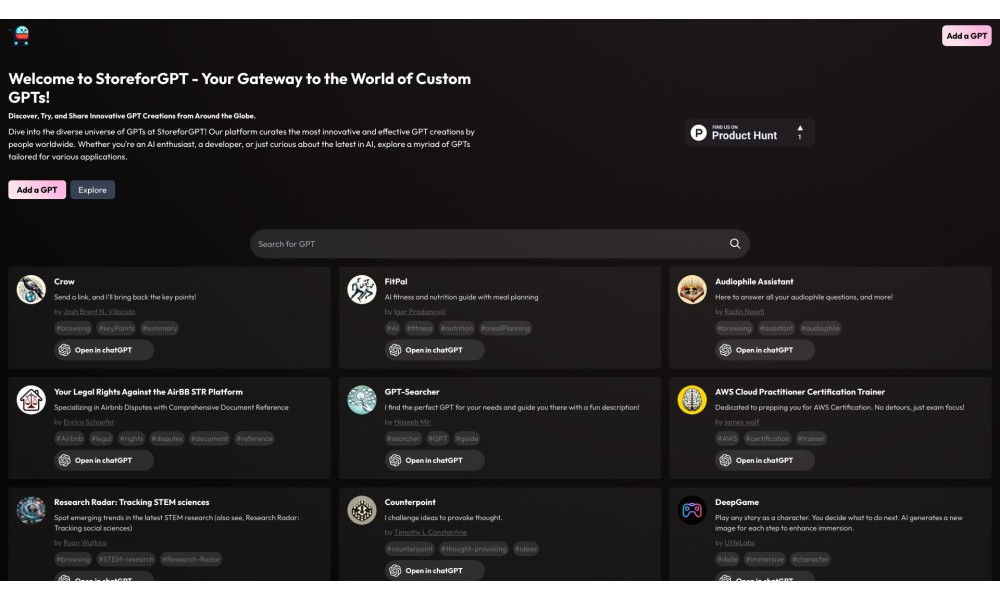
Task: Visit author james wolf link
Action: (742, 422)
